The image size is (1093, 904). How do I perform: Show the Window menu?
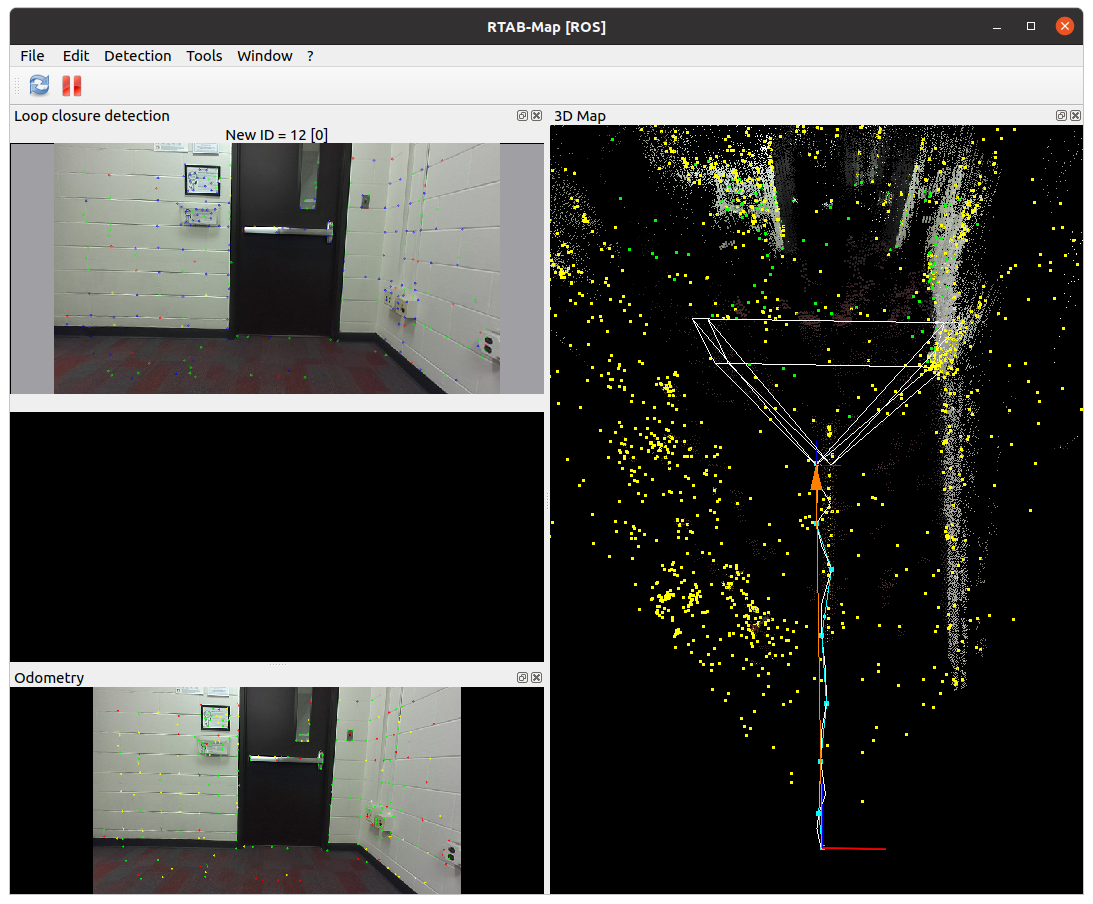[x=264, y=56]
